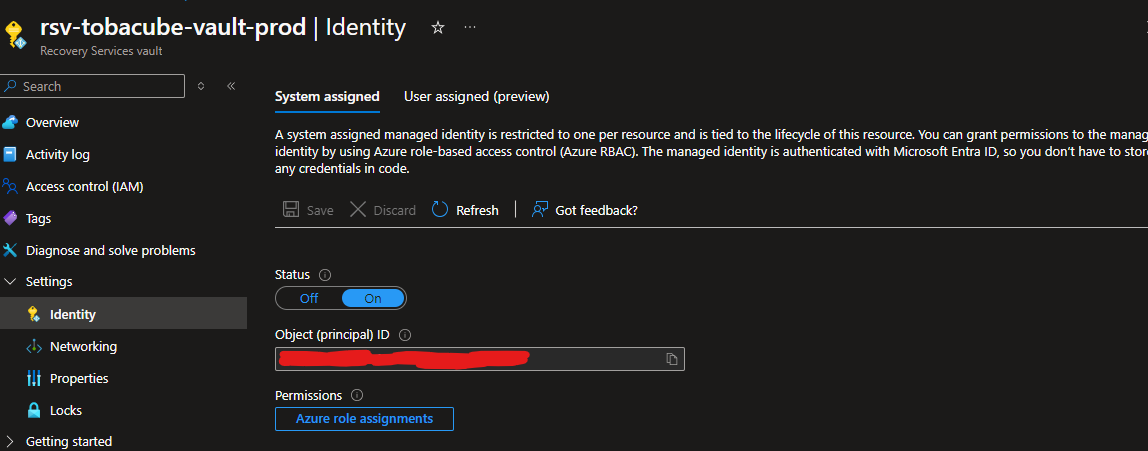1148x451 pixels.
Task: Copy the Object ID to clipboard
Action: point(671,359)
